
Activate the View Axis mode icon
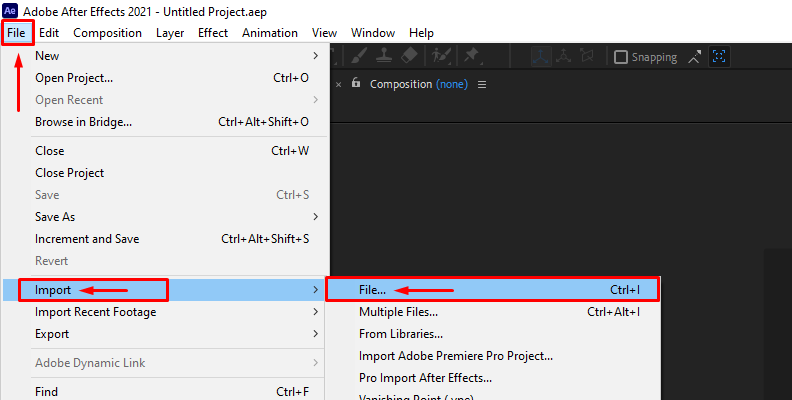(x=586, y=56)
